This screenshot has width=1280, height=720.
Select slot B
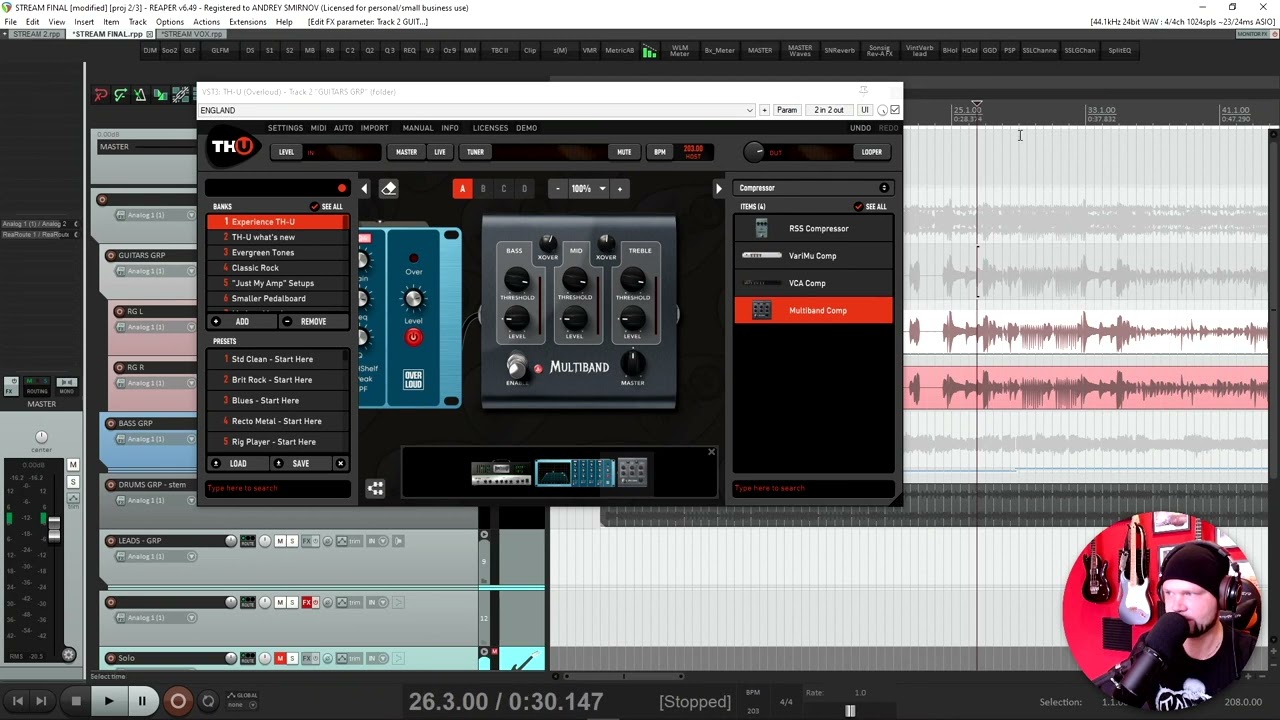coord(483,188)
